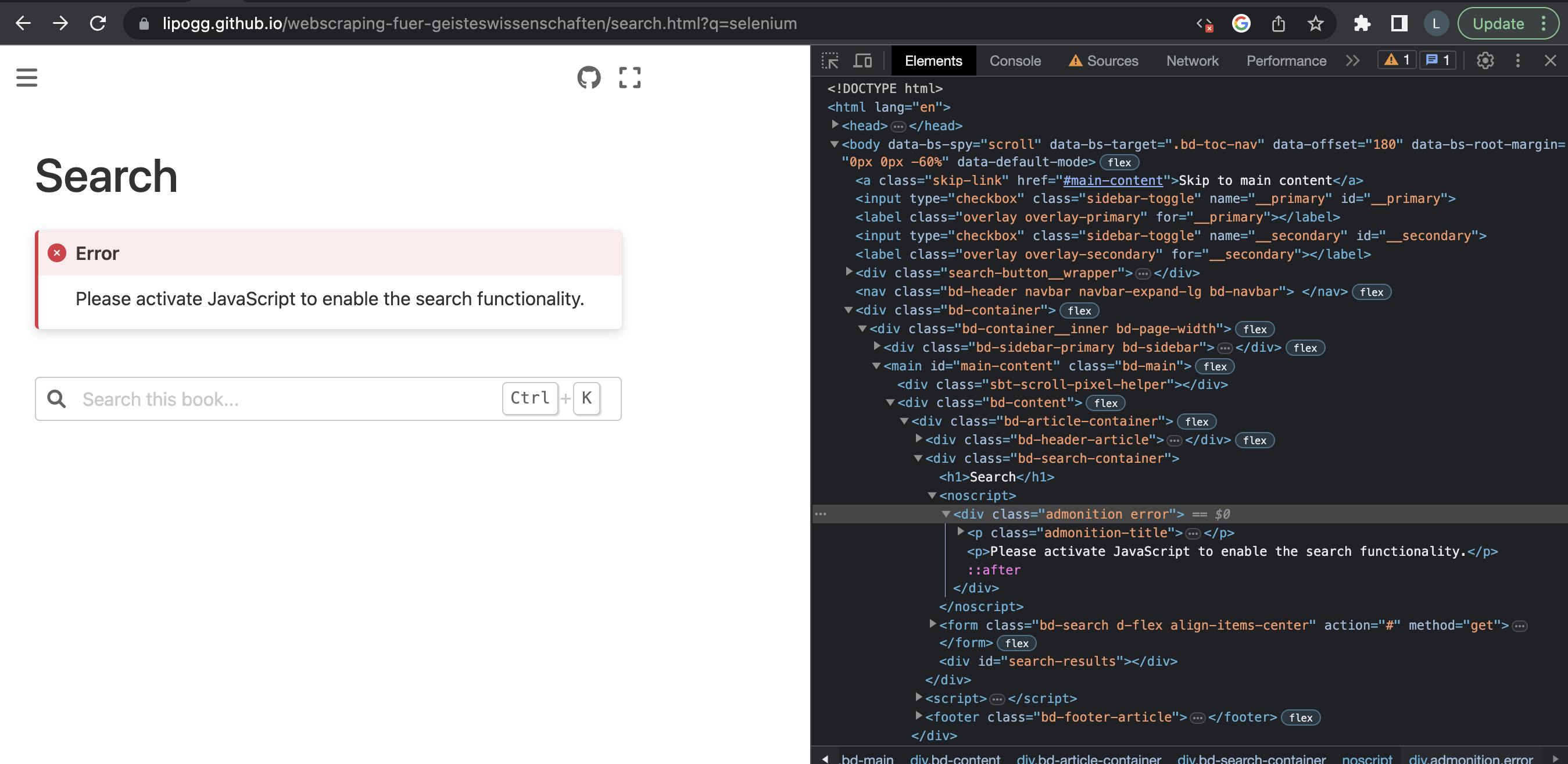Click the #main-content href link
Viewport: 1568px width, 764px height.
pyautogui.click(x=1113, y=180)
